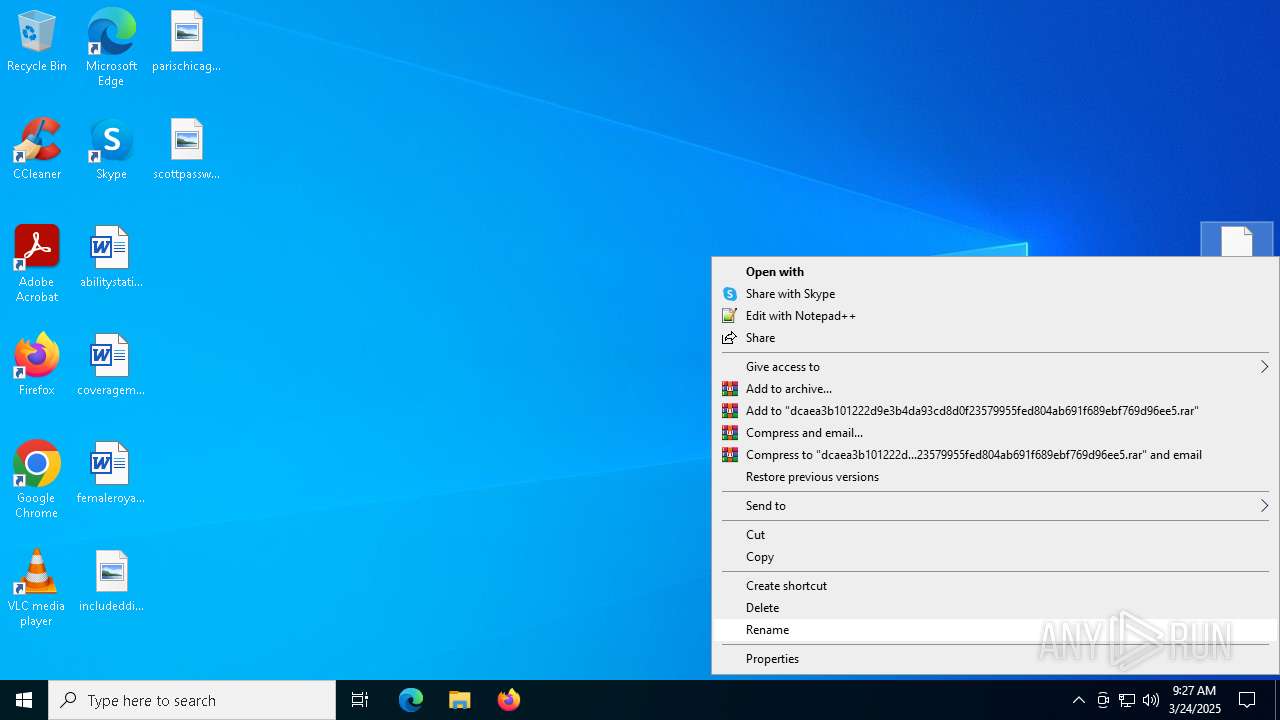Open the CCleaner desktop shortcut
The width and height of the screenshot is (1280, 720).
point(37,150)
